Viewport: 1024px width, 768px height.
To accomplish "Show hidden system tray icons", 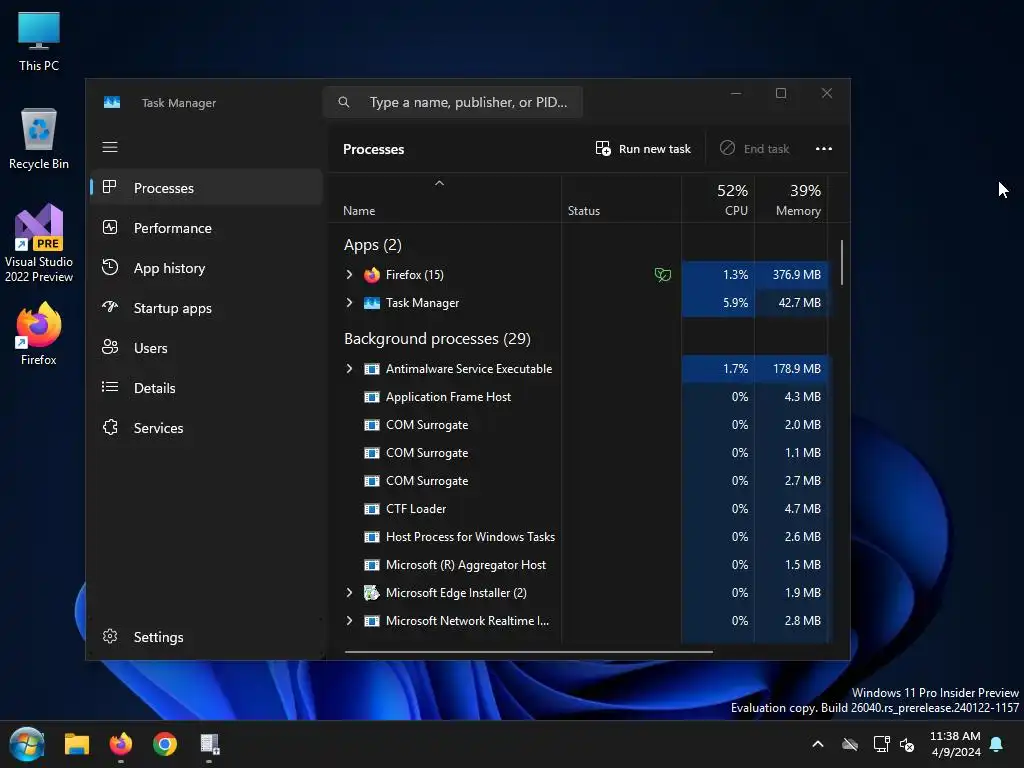I will point(818,744).
